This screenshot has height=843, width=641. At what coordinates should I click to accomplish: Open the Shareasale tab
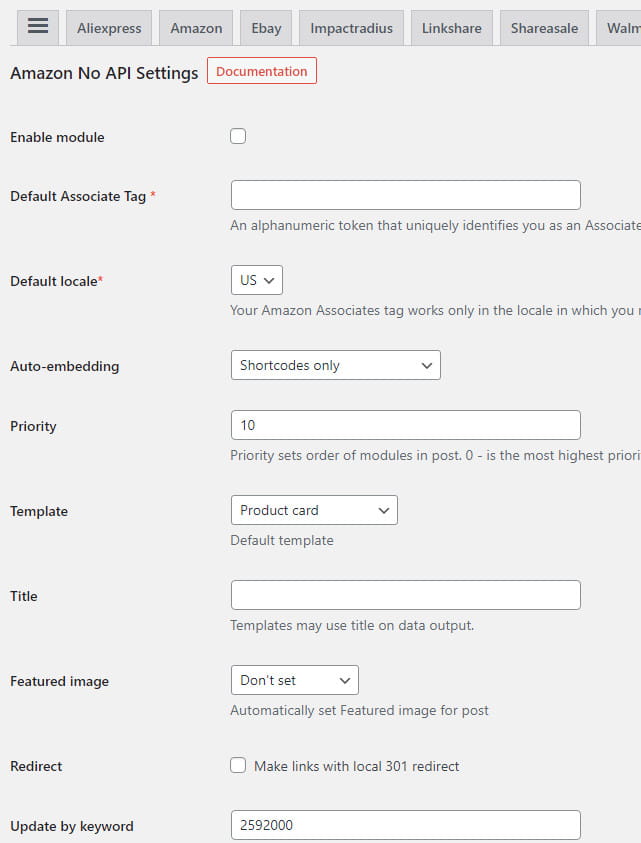click(x=544, y=28)
